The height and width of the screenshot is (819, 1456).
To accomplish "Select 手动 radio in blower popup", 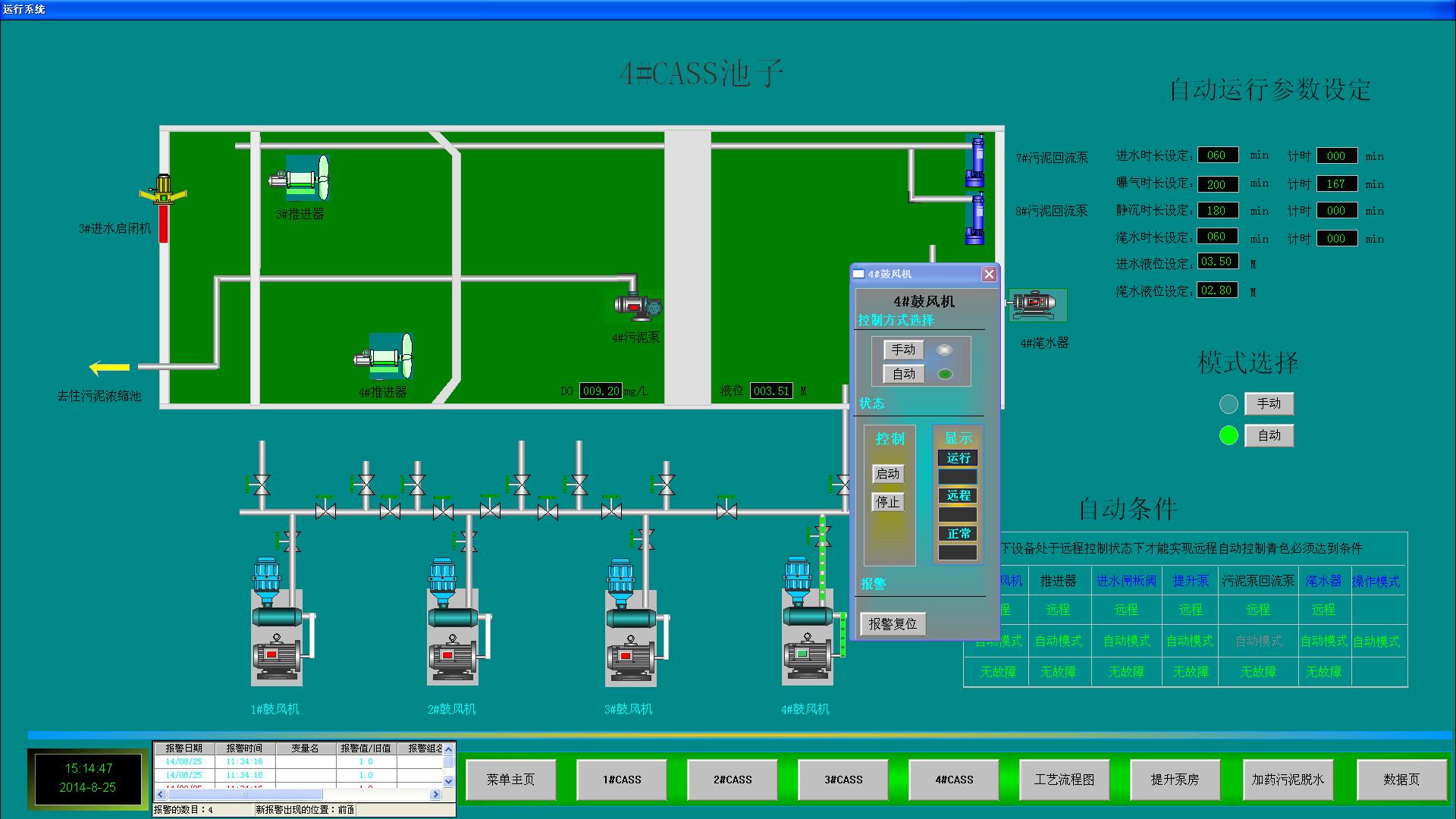I will 944,350.
